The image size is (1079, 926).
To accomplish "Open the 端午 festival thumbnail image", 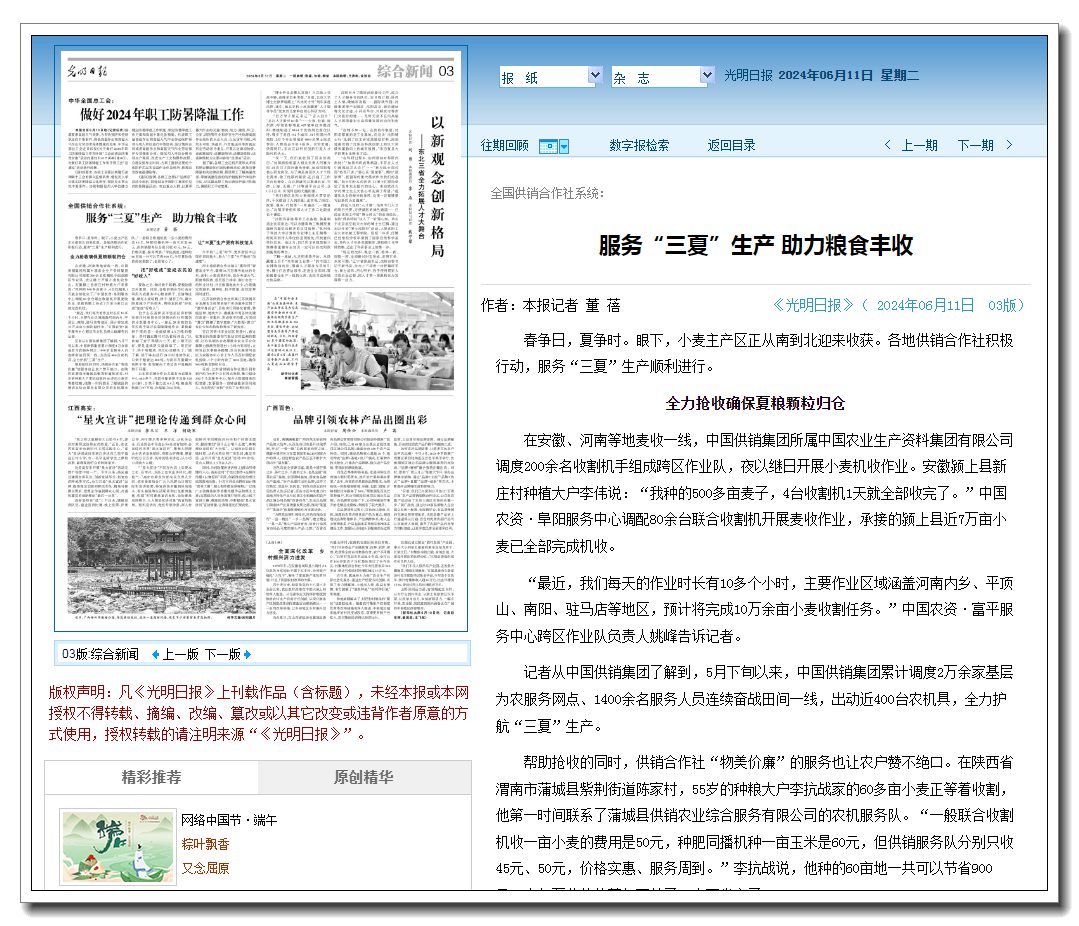I will coord(118,846).
